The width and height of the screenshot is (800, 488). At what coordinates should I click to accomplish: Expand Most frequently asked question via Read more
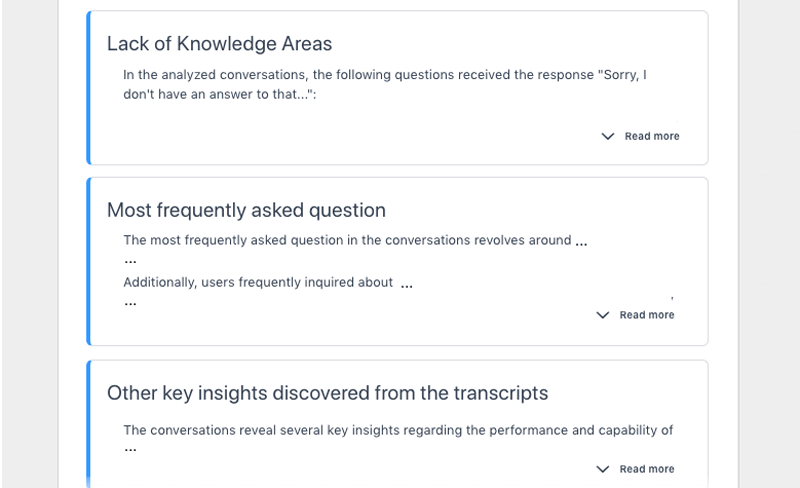point(646,315)
